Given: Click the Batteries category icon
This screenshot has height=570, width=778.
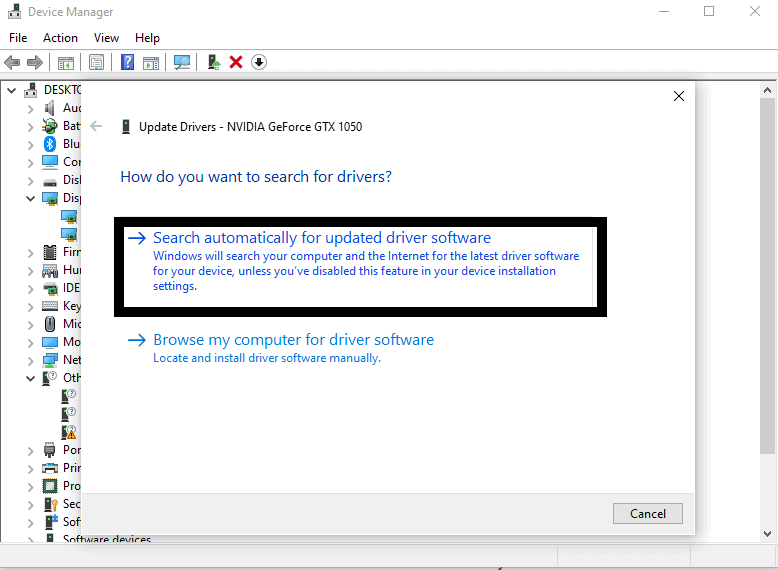Looking at the screenshot, I should pos(50,126).
